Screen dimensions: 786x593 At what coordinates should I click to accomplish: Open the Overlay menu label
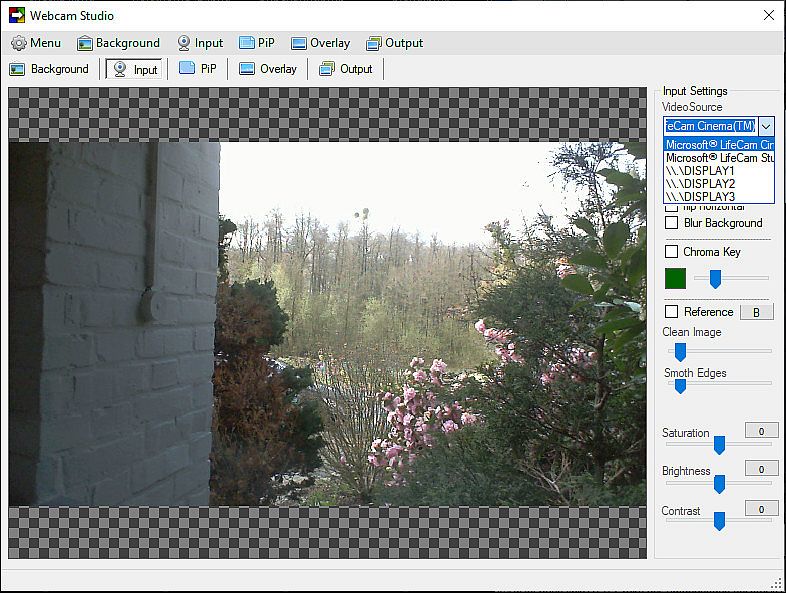[330, 43]
